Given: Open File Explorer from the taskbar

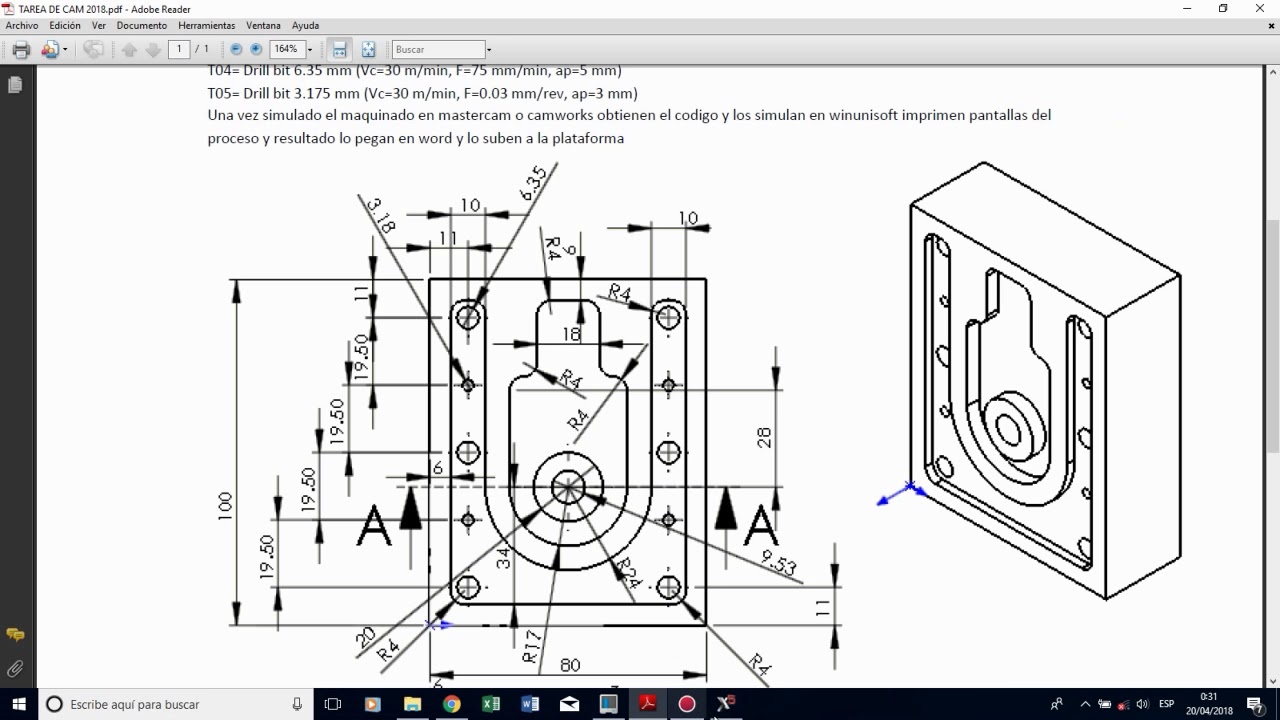Looking at the screenshot, I should click(x=413, y=704).
